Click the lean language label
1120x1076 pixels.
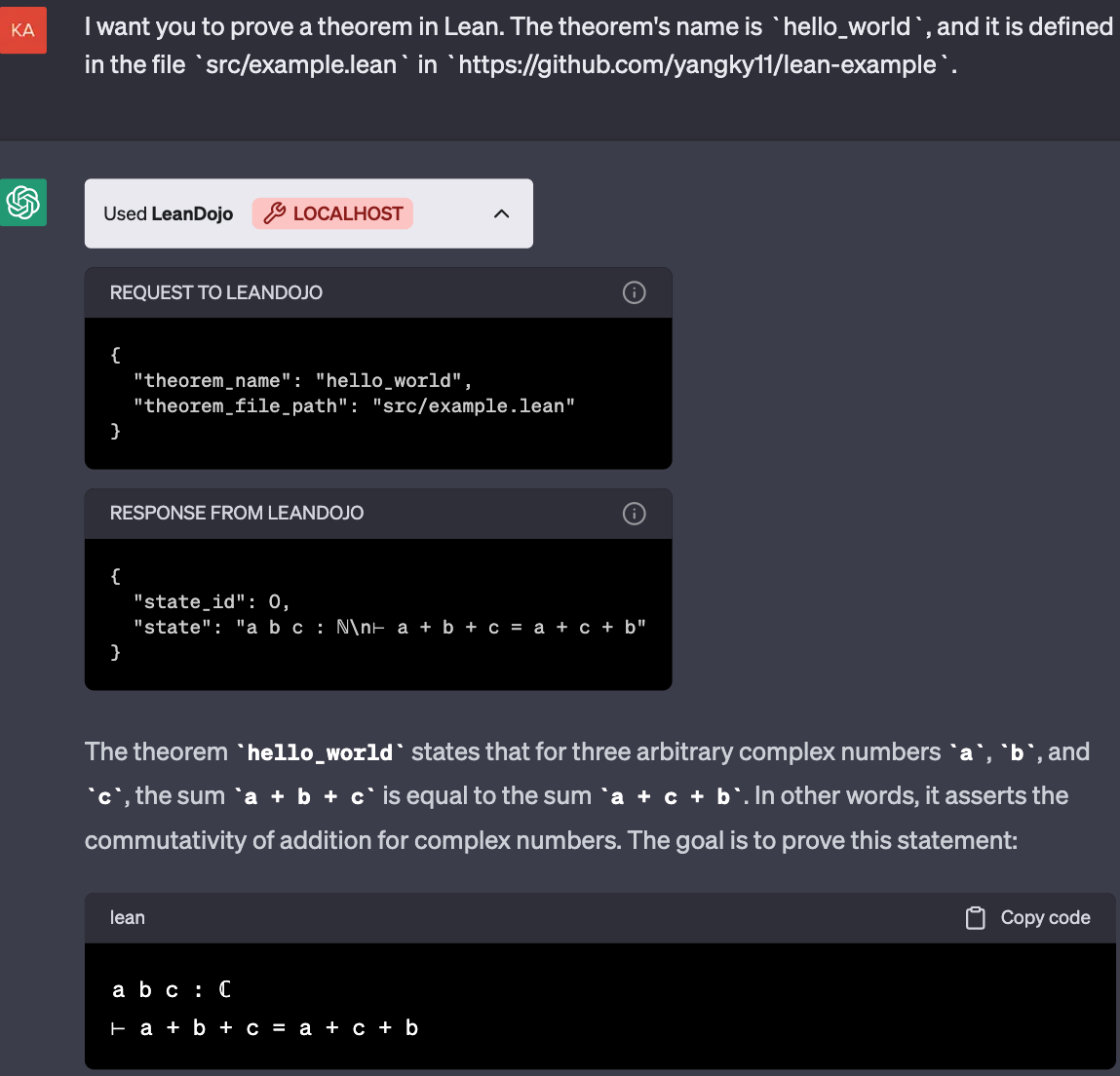(127, 917)
